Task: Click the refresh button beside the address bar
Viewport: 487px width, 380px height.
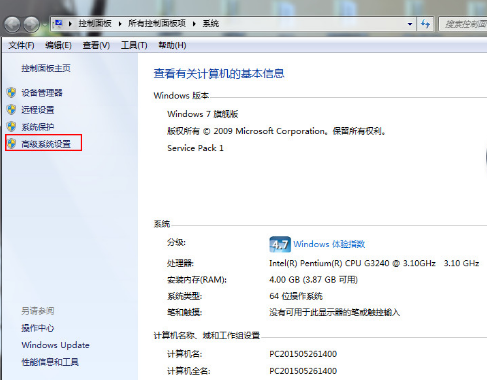Action: point(425,24)
